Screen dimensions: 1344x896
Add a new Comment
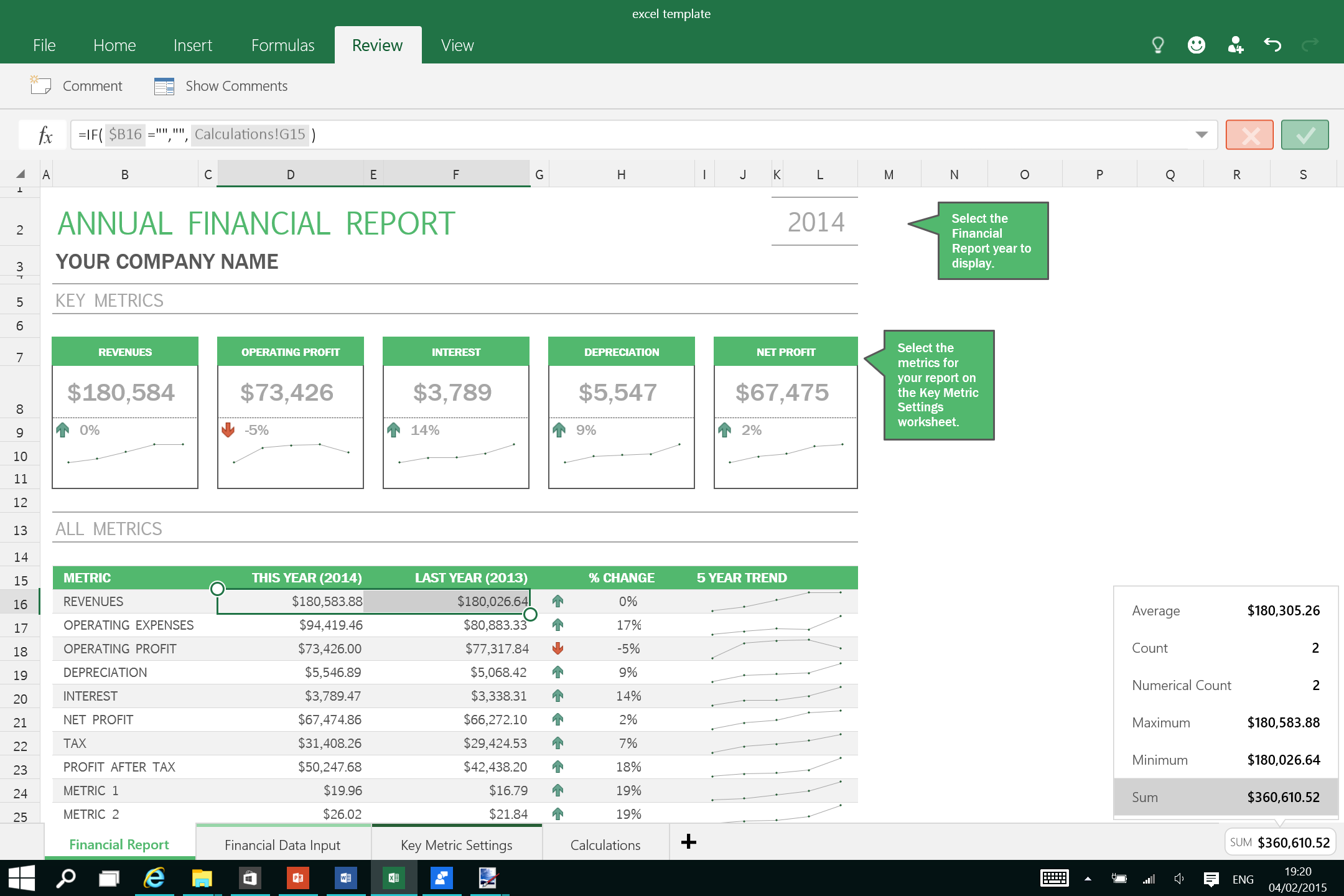pyautogui.click(x=77, y=86)
